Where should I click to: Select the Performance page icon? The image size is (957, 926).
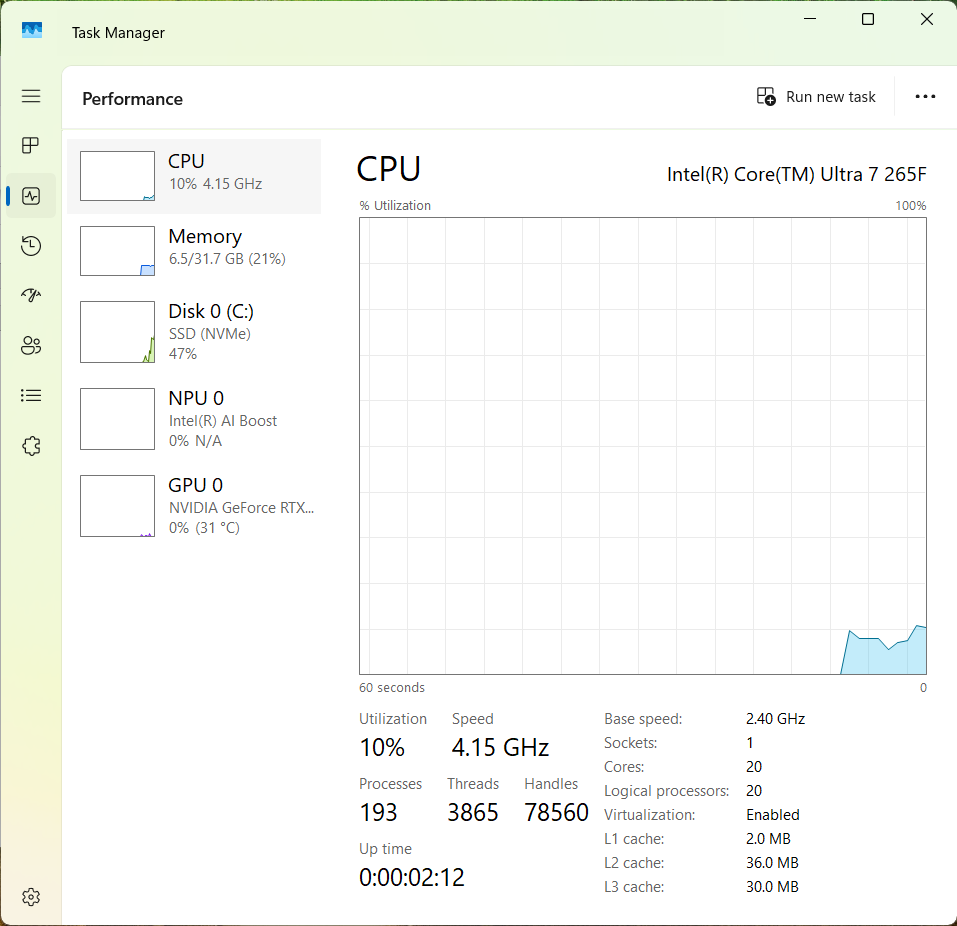(x=31, y=196)
